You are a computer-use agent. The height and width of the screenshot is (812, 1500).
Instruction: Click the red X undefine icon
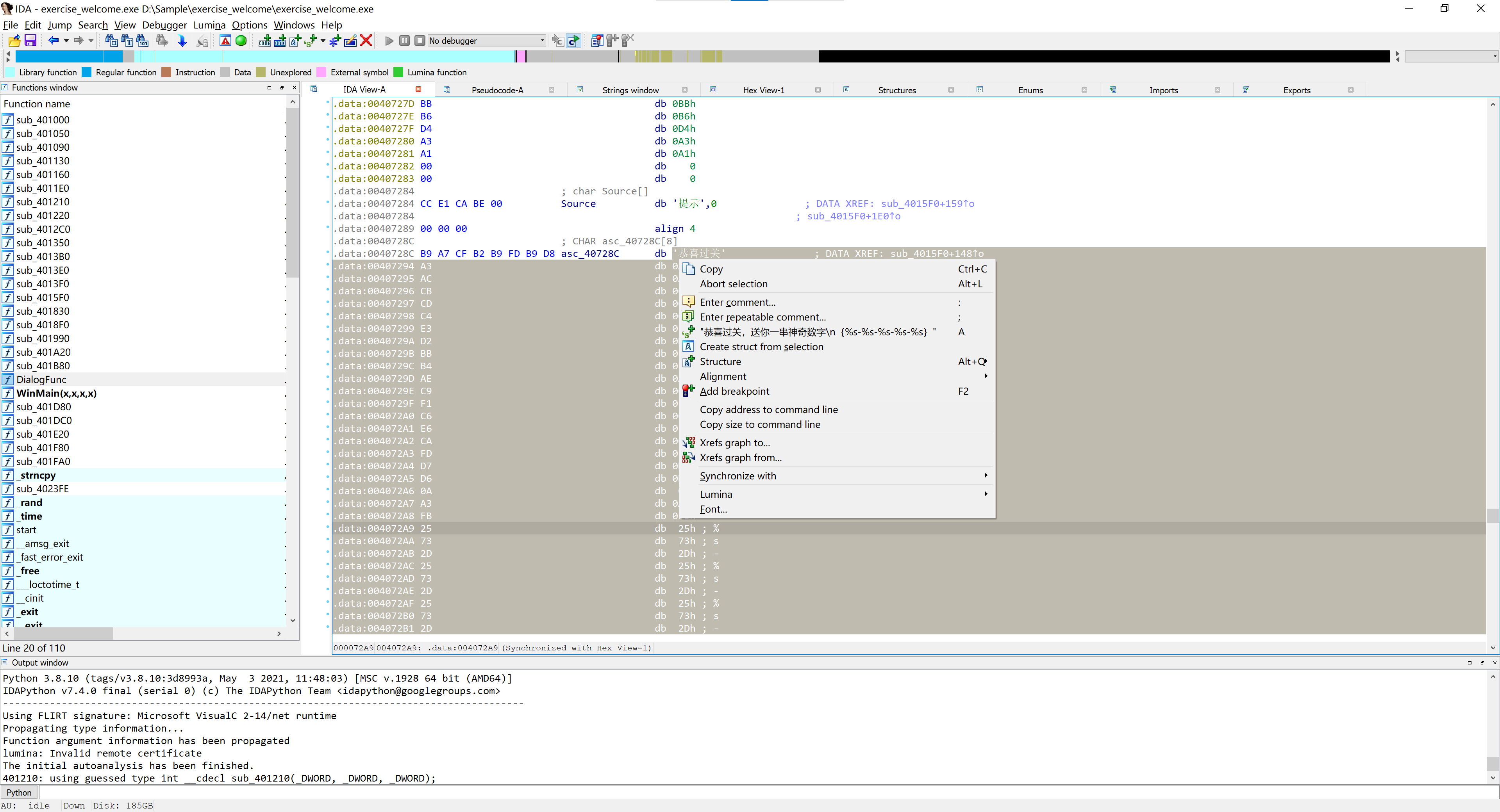click(366, 40)
